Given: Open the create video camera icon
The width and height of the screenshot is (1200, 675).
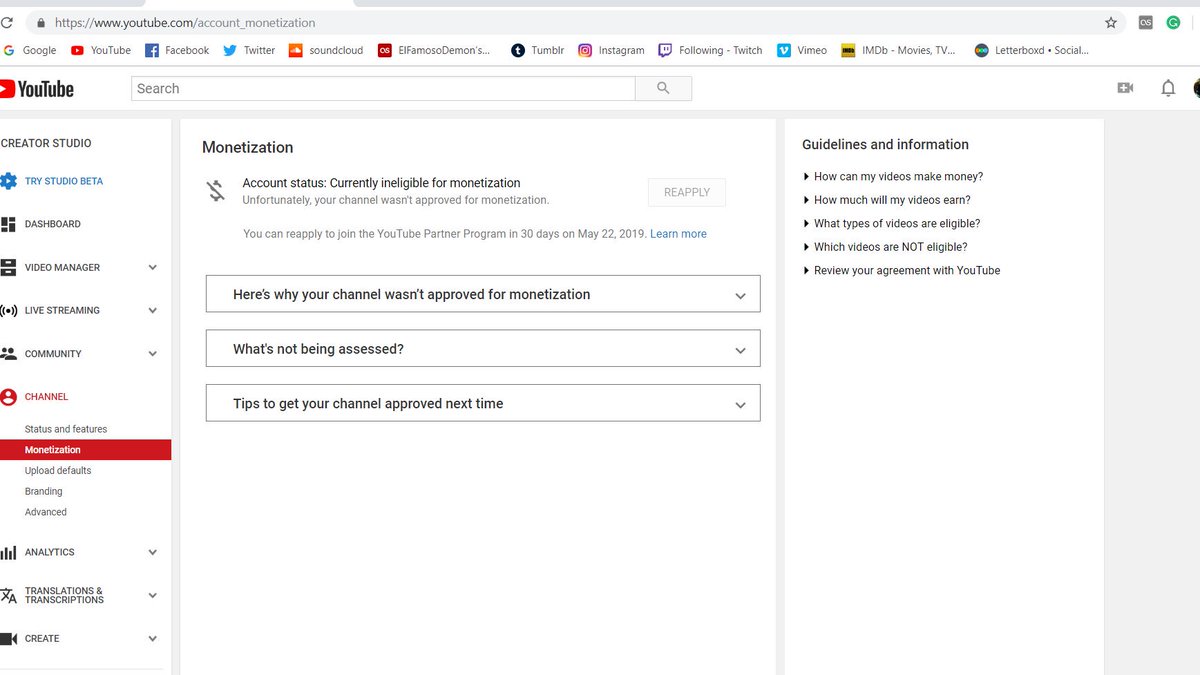Looking at the screenshot, I should pyautogui.click(x=1125, y=88).
